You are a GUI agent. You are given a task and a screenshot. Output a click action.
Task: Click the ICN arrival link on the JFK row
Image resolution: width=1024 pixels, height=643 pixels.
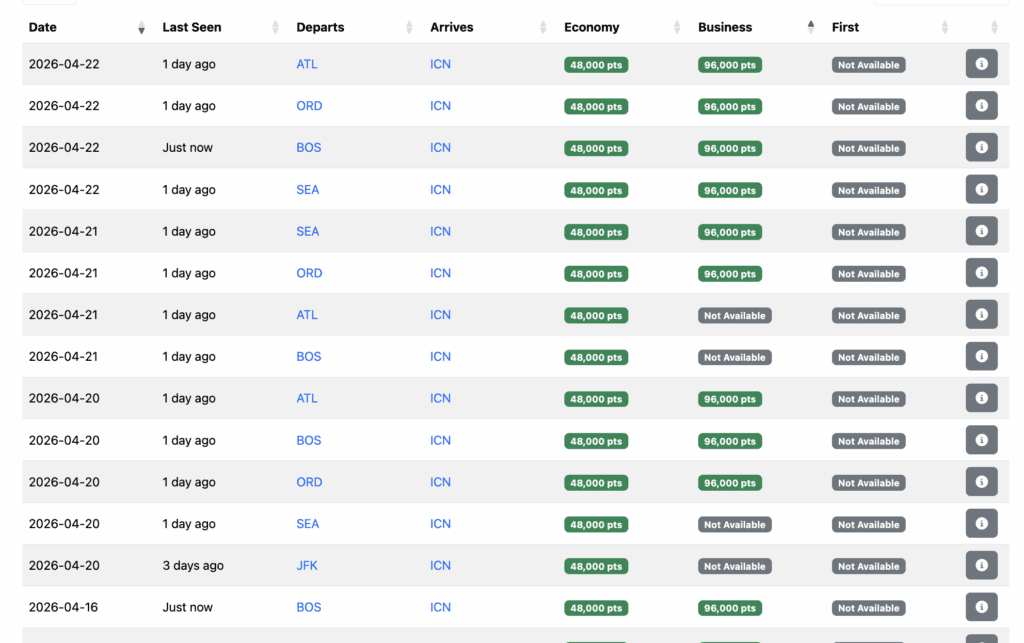tap(440, 565)
